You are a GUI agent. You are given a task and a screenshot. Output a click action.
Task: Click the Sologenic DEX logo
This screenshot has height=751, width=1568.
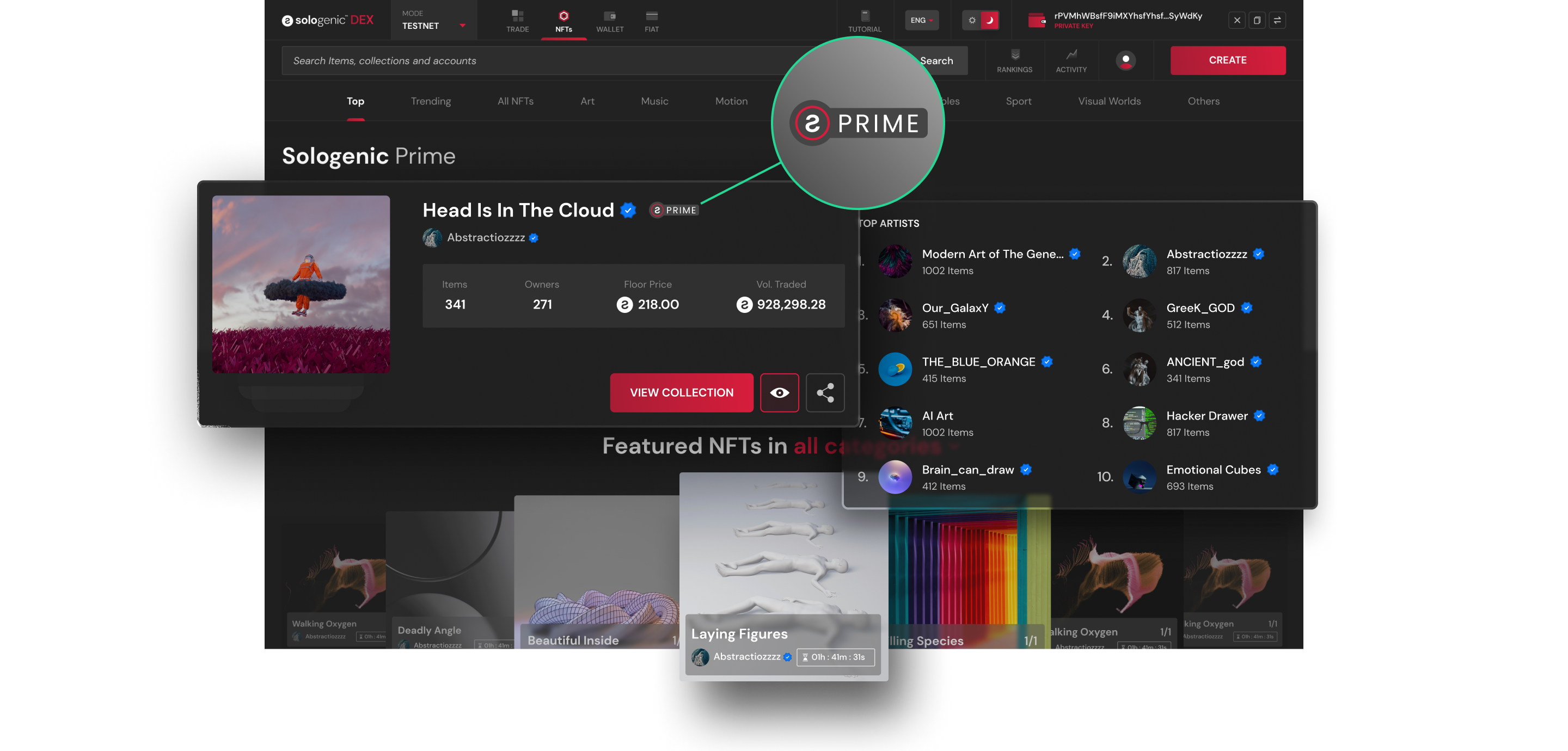(x=327, y=20)
